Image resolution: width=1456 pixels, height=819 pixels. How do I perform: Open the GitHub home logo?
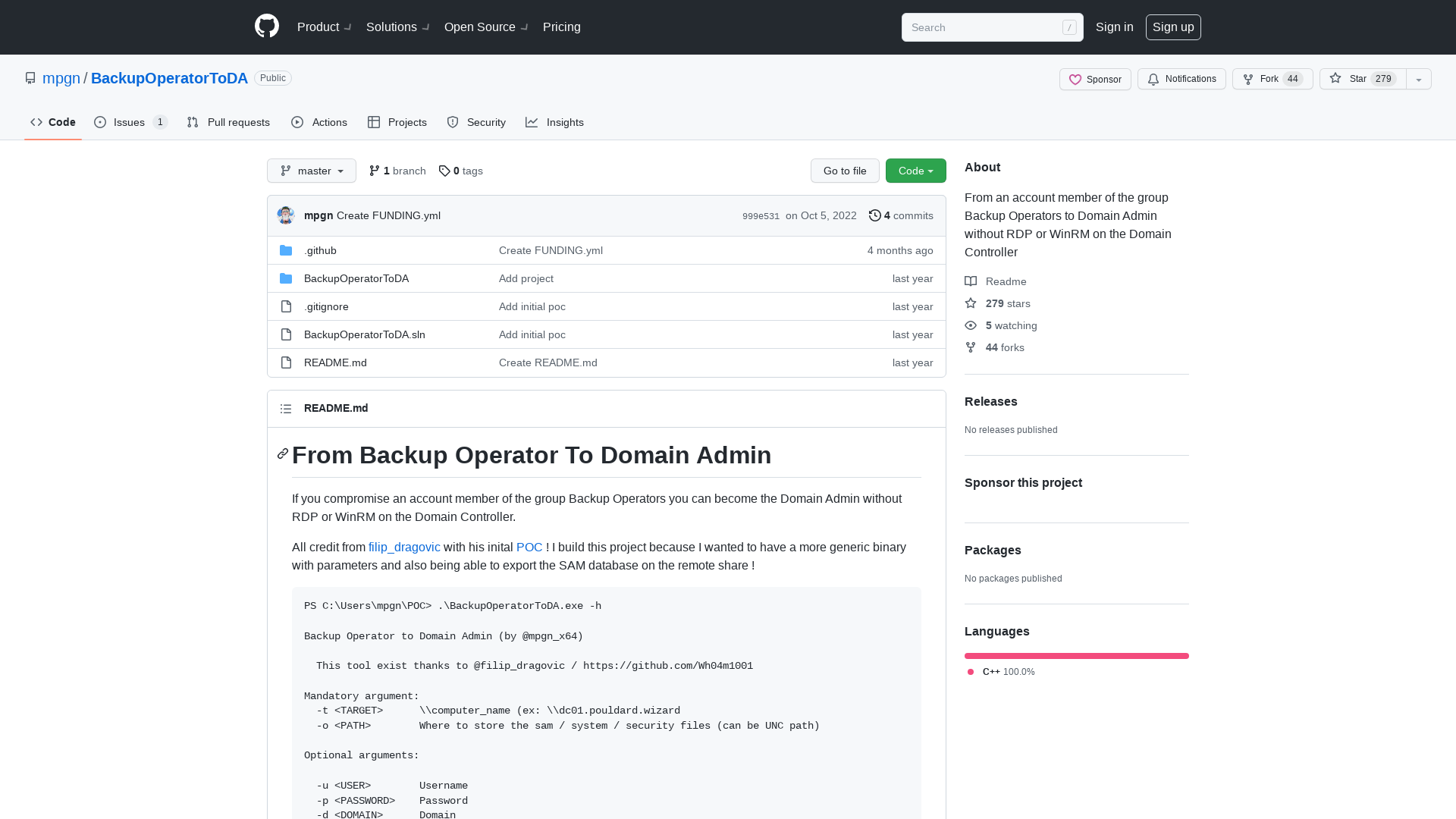[267, 27]
